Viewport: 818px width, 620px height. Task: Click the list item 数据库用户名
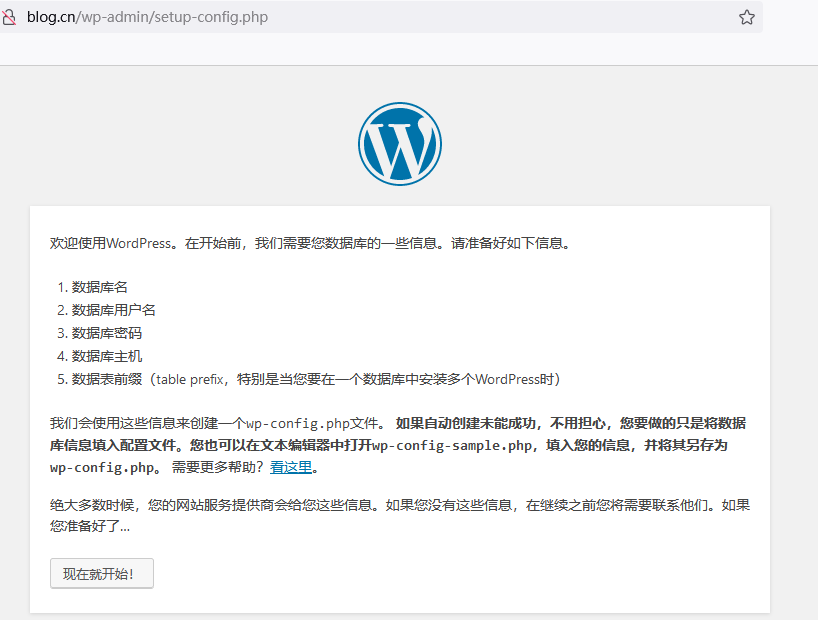[113, 310]
